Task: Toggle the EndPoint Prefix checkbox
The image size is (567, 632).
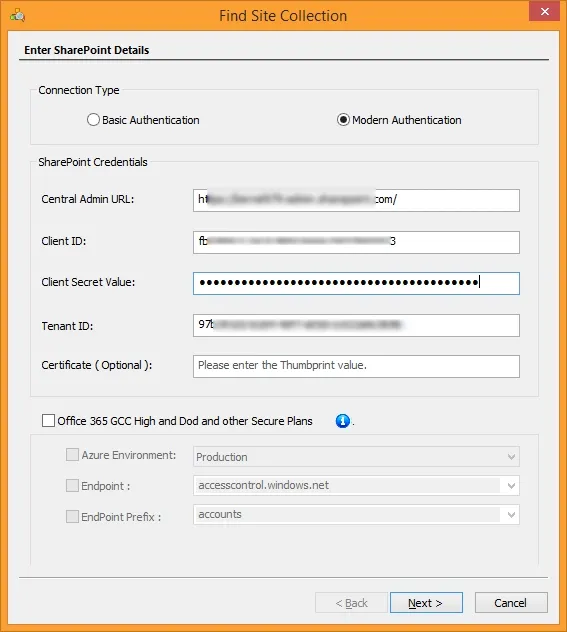Action: [x=72, y=516]
